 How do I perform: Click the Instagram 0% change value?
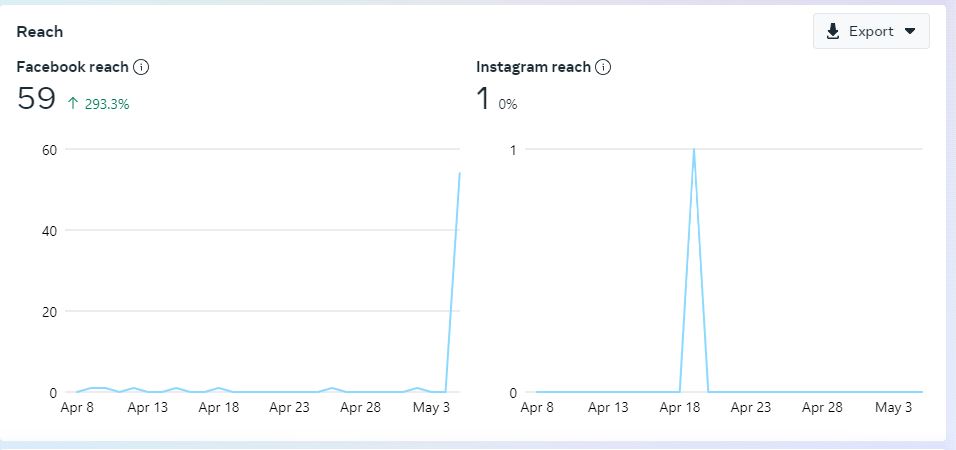point(508,104)
